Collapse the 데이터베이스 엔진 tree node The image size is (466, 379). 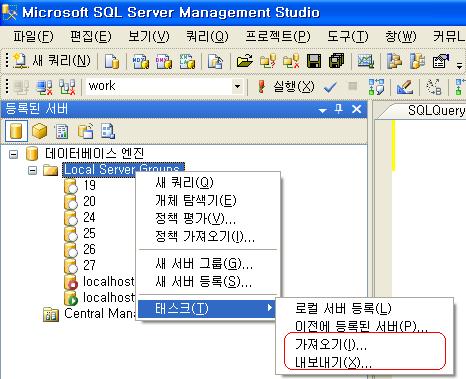coord(13,154)
